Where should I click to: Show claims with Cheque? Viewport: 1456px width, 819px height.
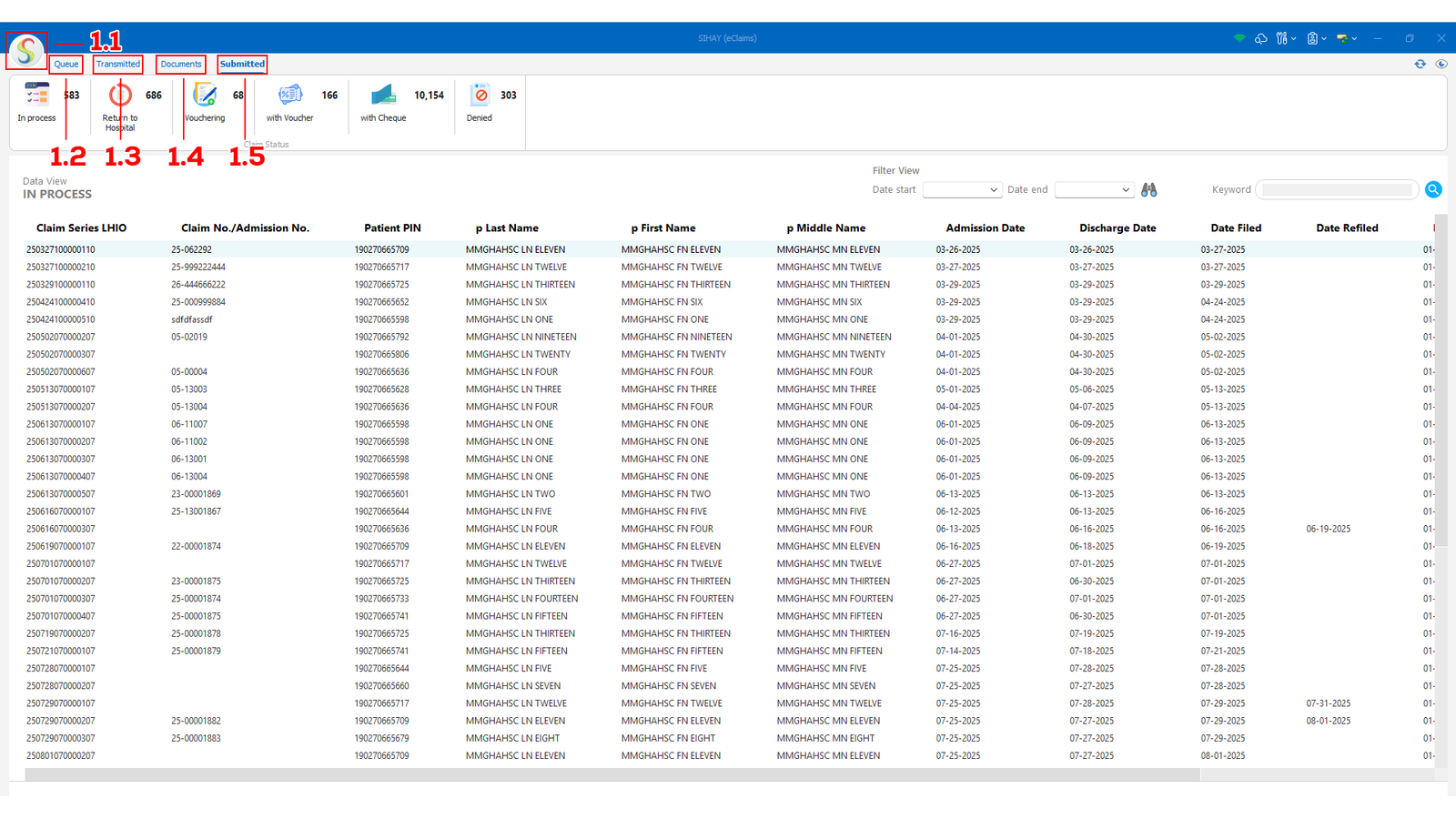click(x=383, y=96)
